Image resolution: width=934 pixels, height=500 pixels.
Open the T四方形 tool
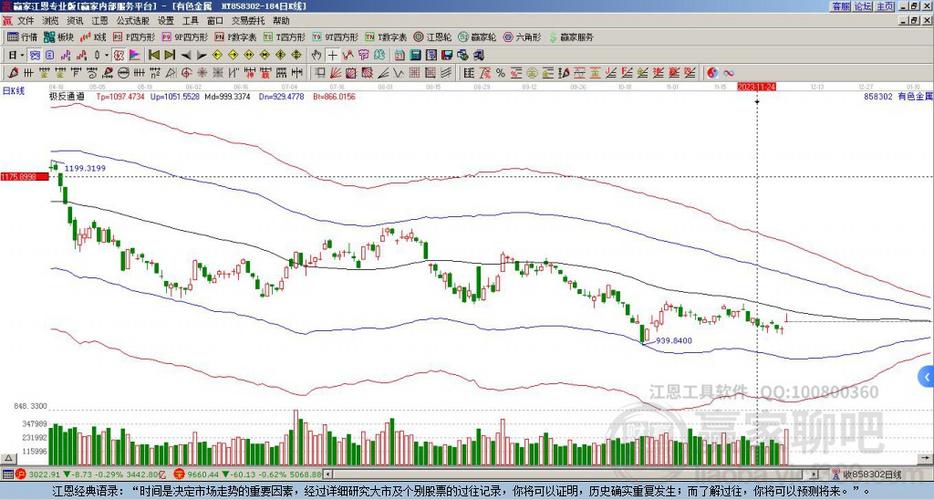click(284, 37)
